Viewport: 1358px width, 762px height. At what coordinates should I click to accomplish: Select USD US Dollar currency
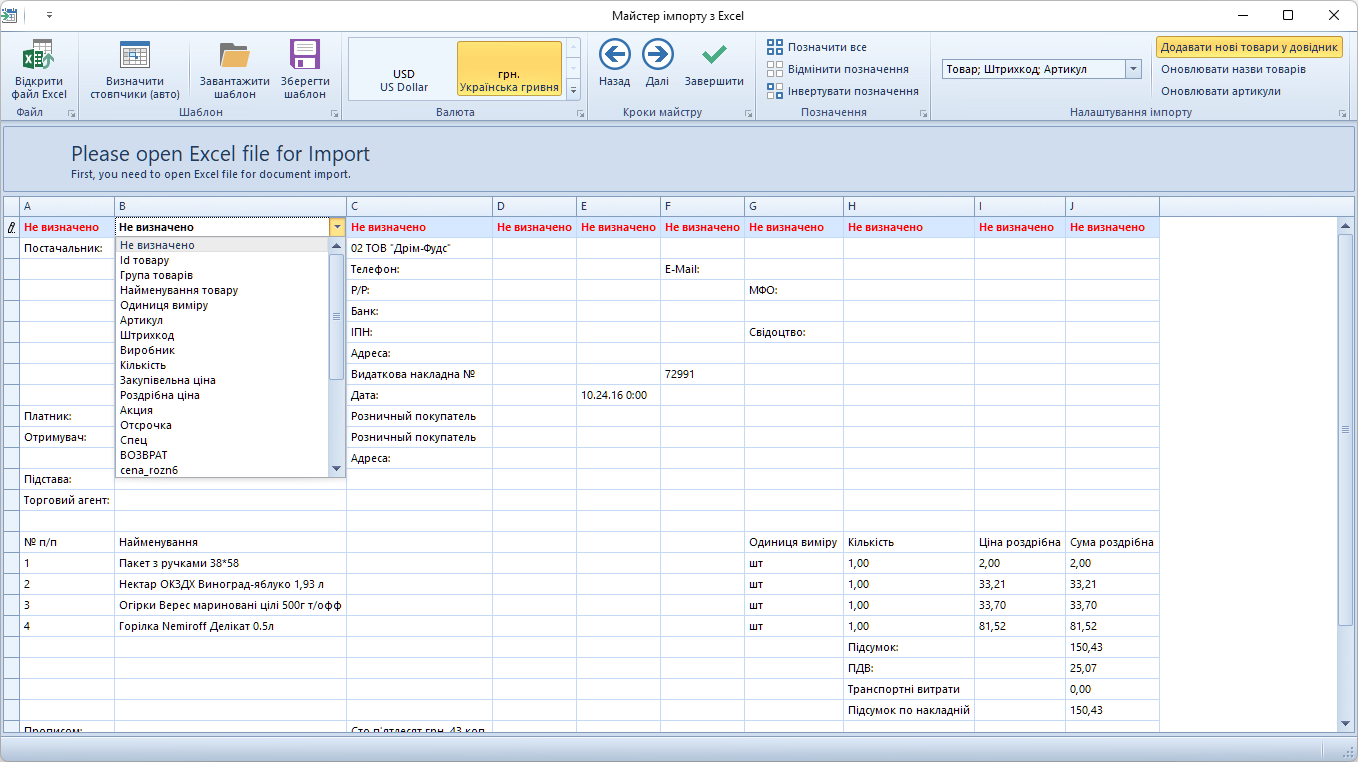404,80
